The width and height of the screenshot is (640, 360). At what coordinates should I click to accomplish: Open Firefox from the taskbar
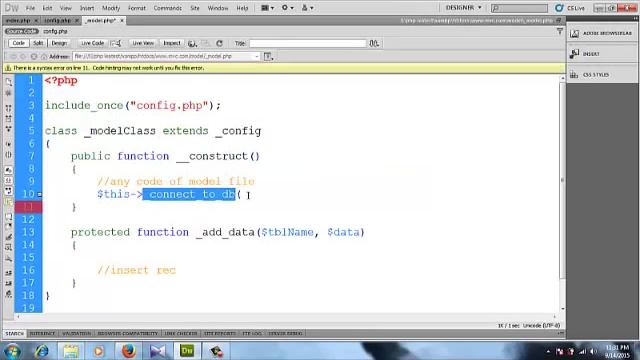tap(128, 351)
